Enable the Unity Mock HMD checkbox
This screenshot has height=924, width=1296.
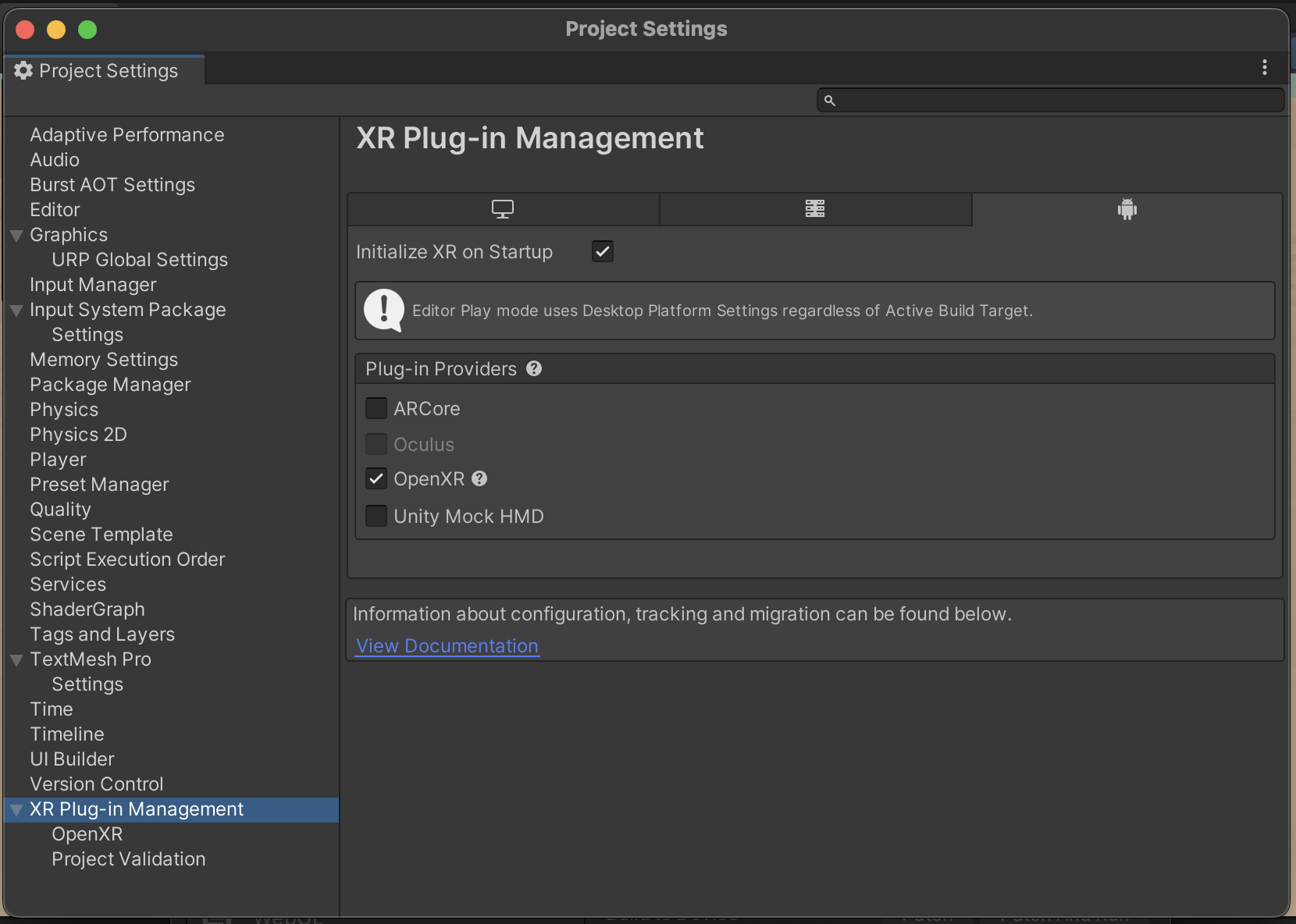click(x=376, y=516)
